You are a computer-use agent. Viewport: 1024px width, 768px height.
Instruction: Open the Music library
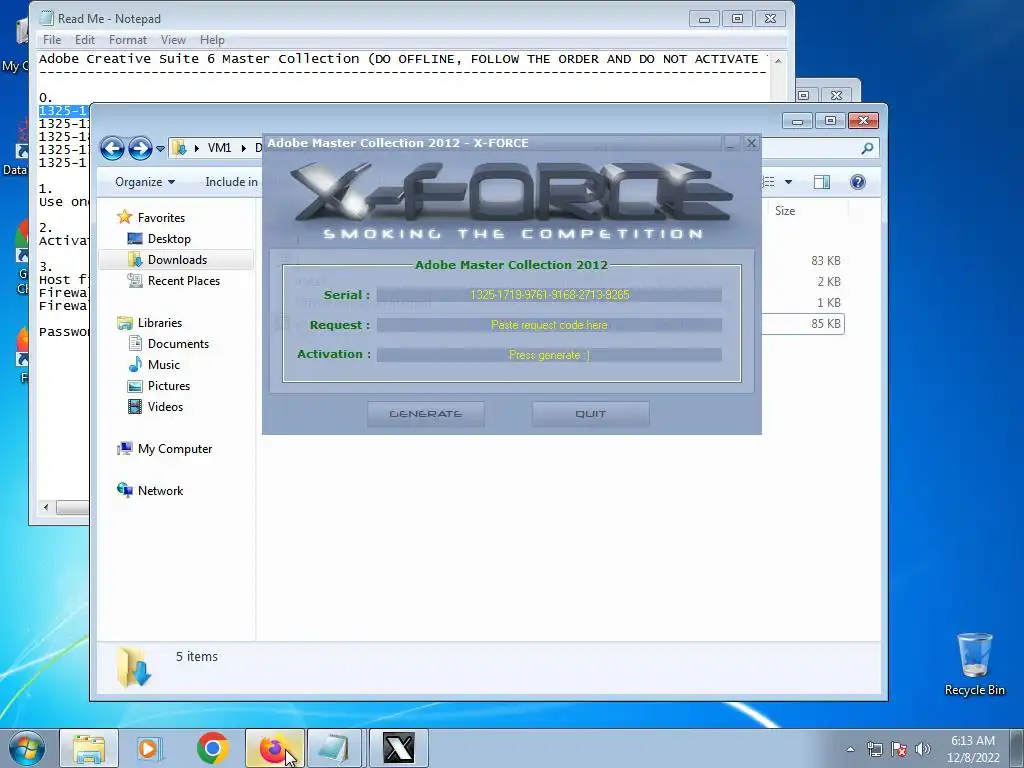(x=163, y=364)
